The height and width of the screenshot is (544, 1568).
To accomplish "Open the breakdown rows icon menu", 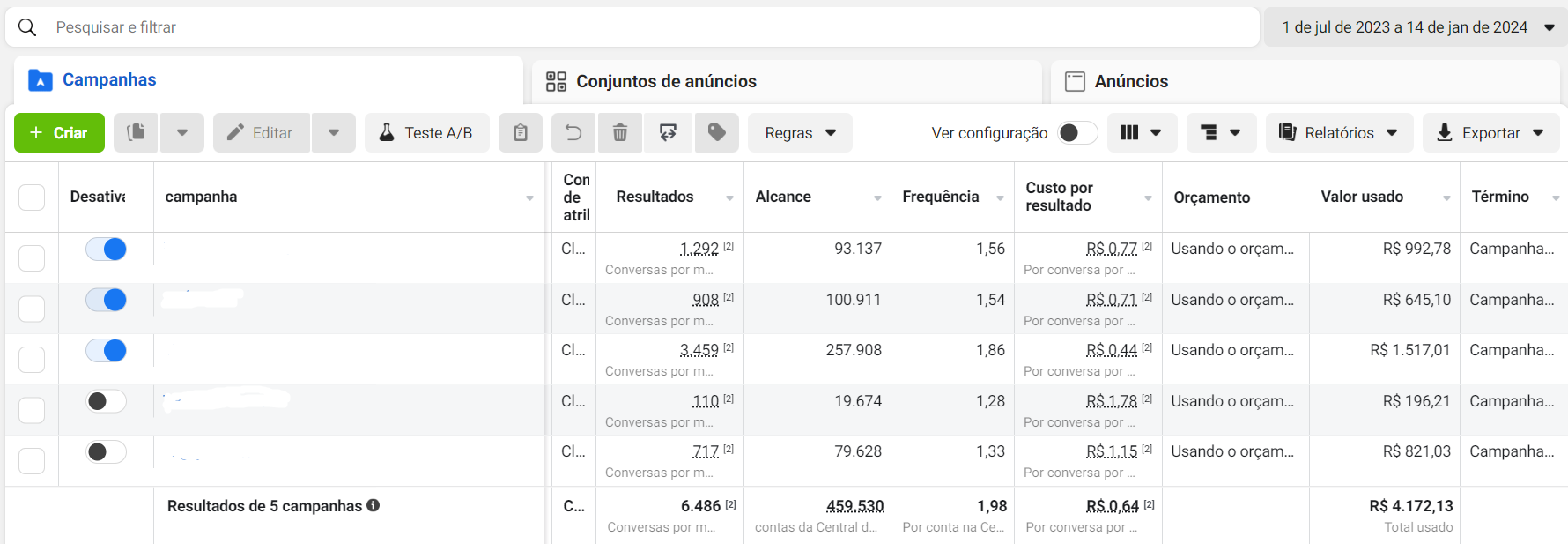I will (x=1221, y=132).
